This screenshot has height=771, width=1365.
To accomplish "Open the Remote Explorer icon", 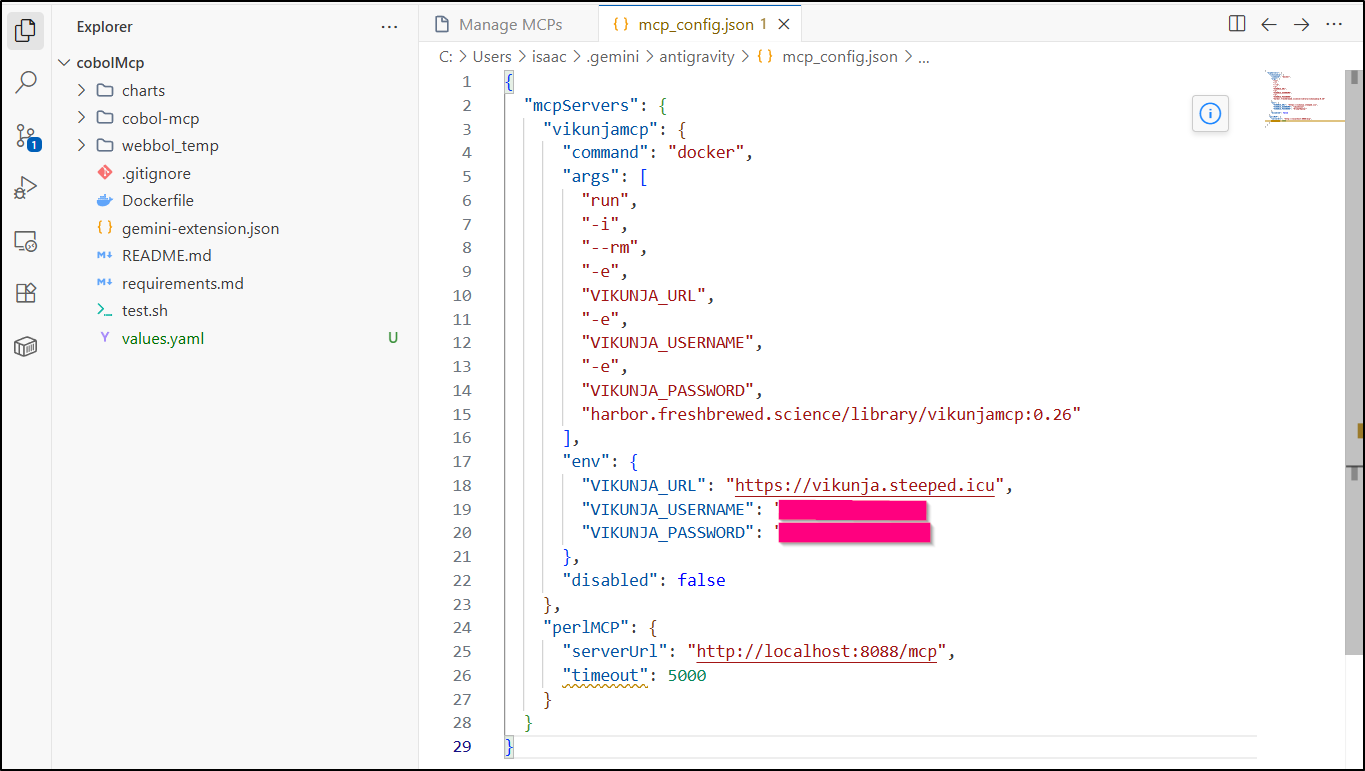I will tap(26, 241).
